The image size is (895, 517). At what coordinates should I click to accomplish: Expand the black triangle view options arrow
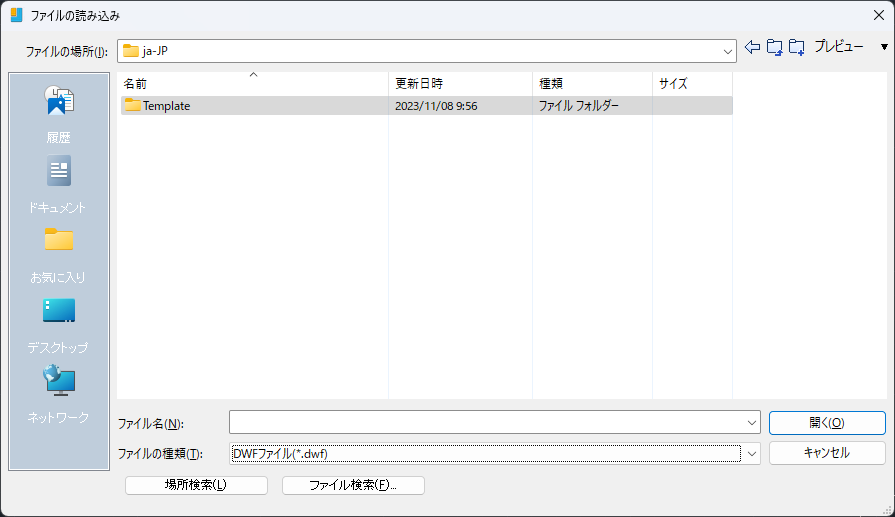[884, 47]
